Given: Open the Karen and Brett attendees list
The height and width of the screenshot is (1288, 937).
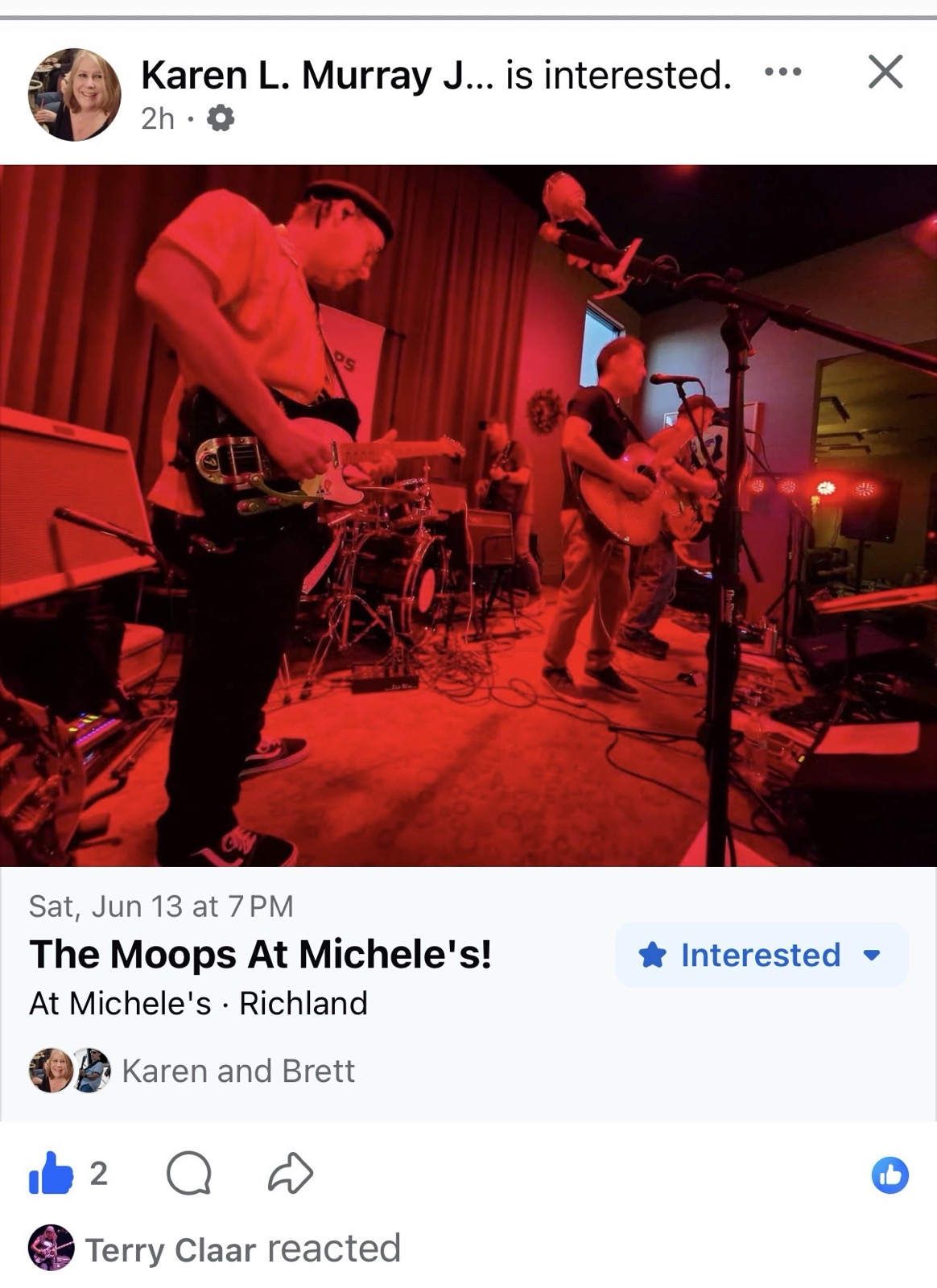Looking at the screenshot, I should (238, 1071).
